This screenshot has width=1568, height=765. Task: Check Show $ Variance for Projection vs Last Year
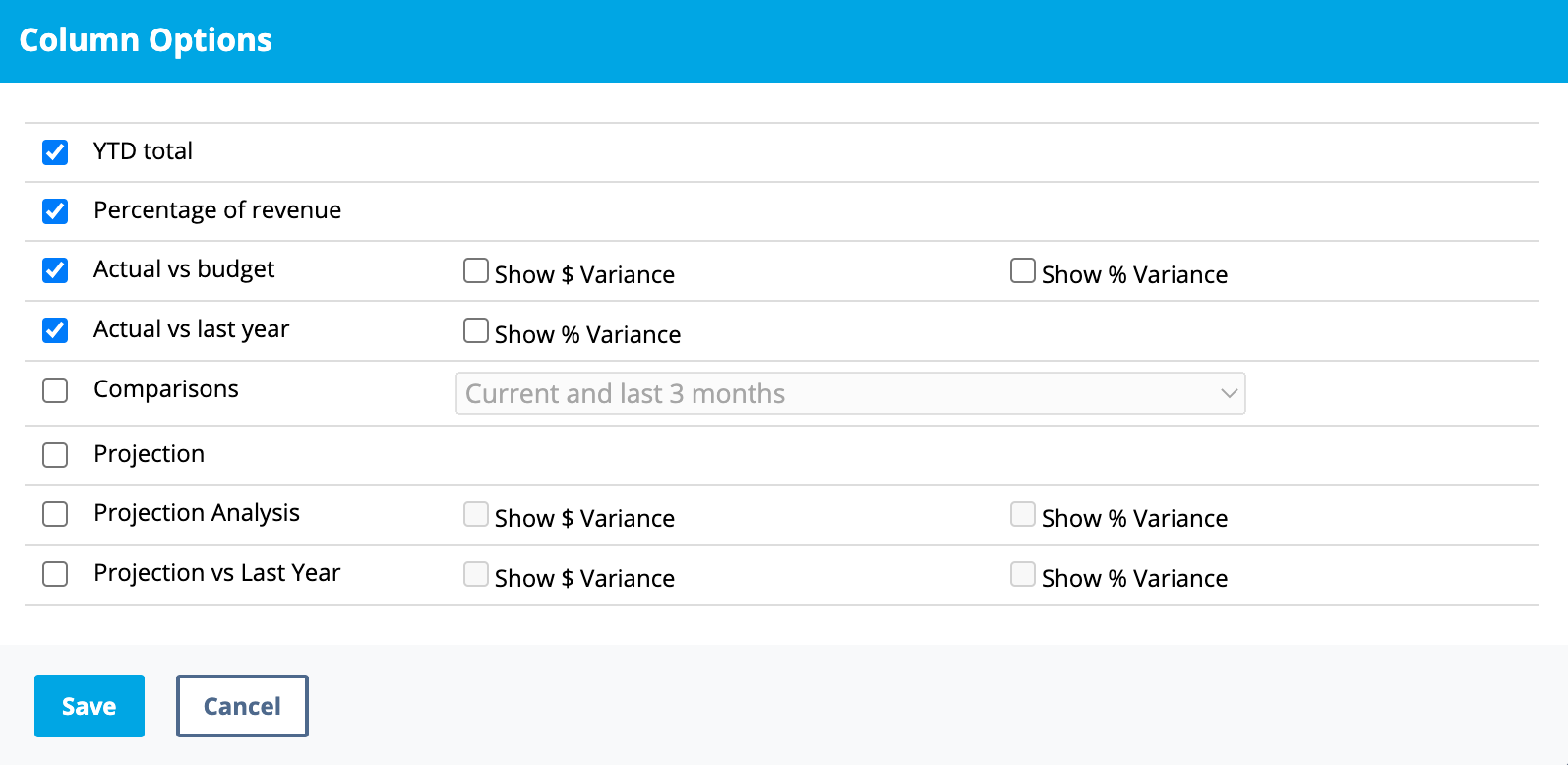pyautogui.click(x=476, y=574)
